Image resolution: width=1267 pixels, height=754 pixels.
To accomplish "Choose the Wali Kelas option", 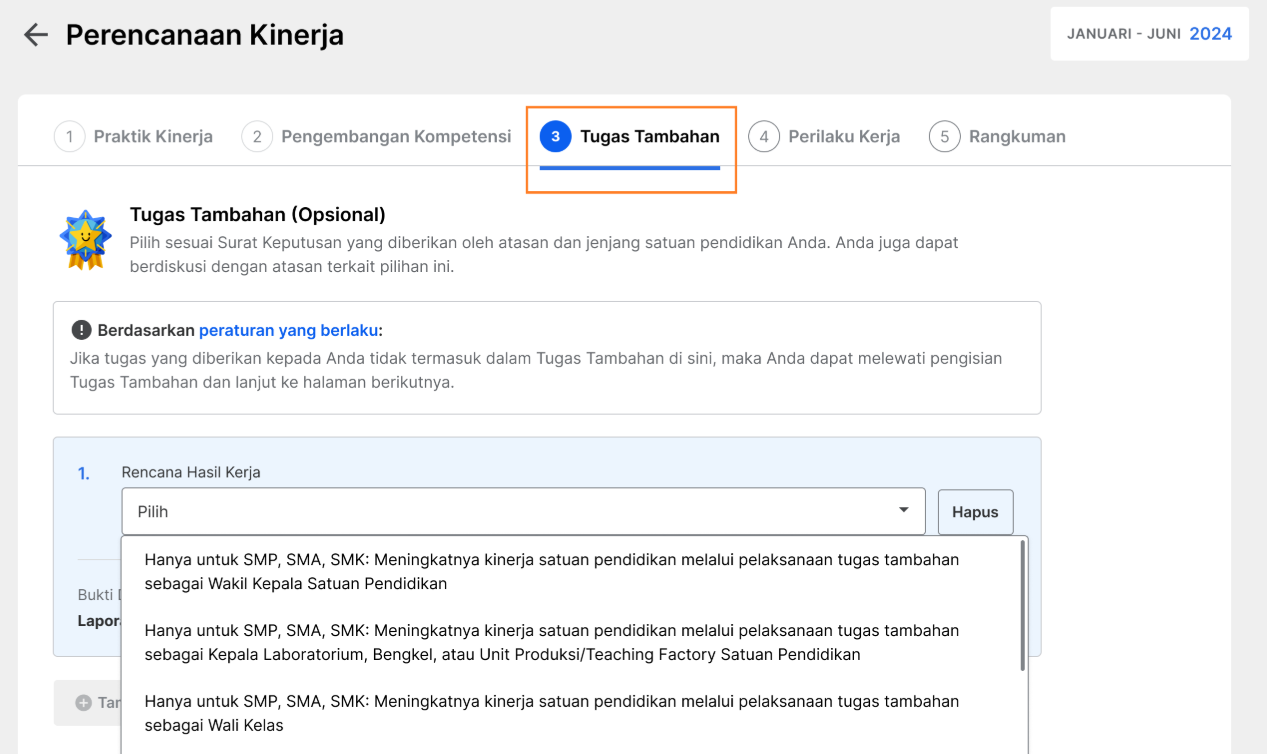I will point(572,714).
